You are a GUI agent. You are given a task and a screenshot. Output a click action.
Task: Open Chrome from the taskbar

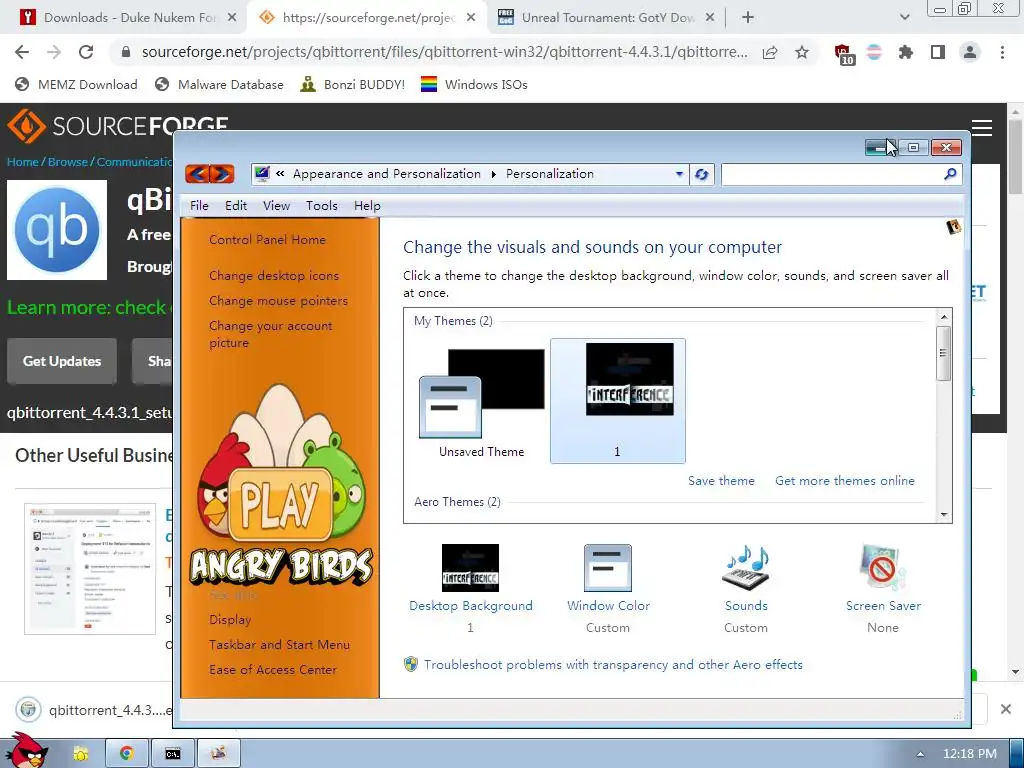pos(127,754)
